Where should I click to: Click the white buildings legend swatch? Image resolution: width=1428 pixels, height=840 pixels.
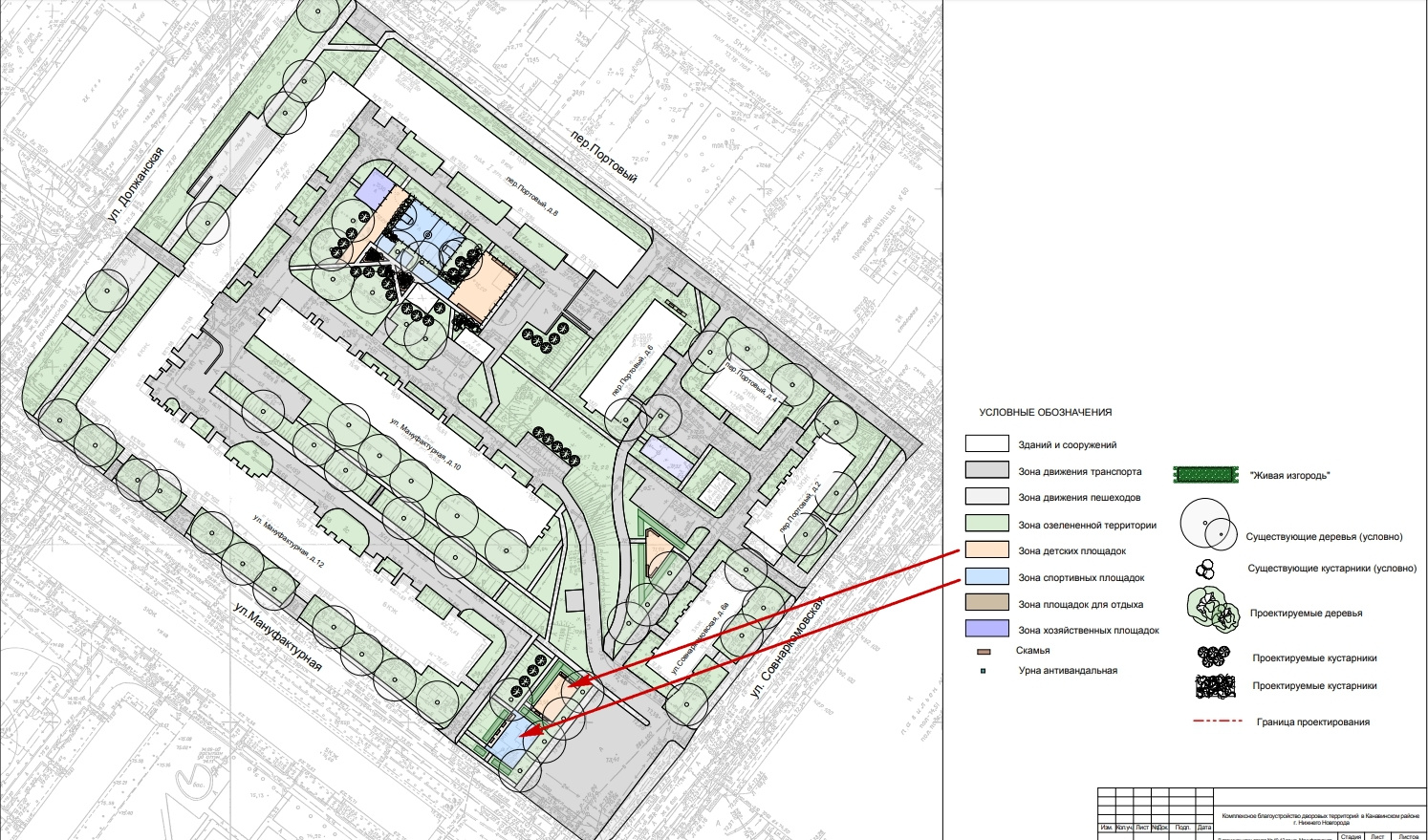pos(986,443)
